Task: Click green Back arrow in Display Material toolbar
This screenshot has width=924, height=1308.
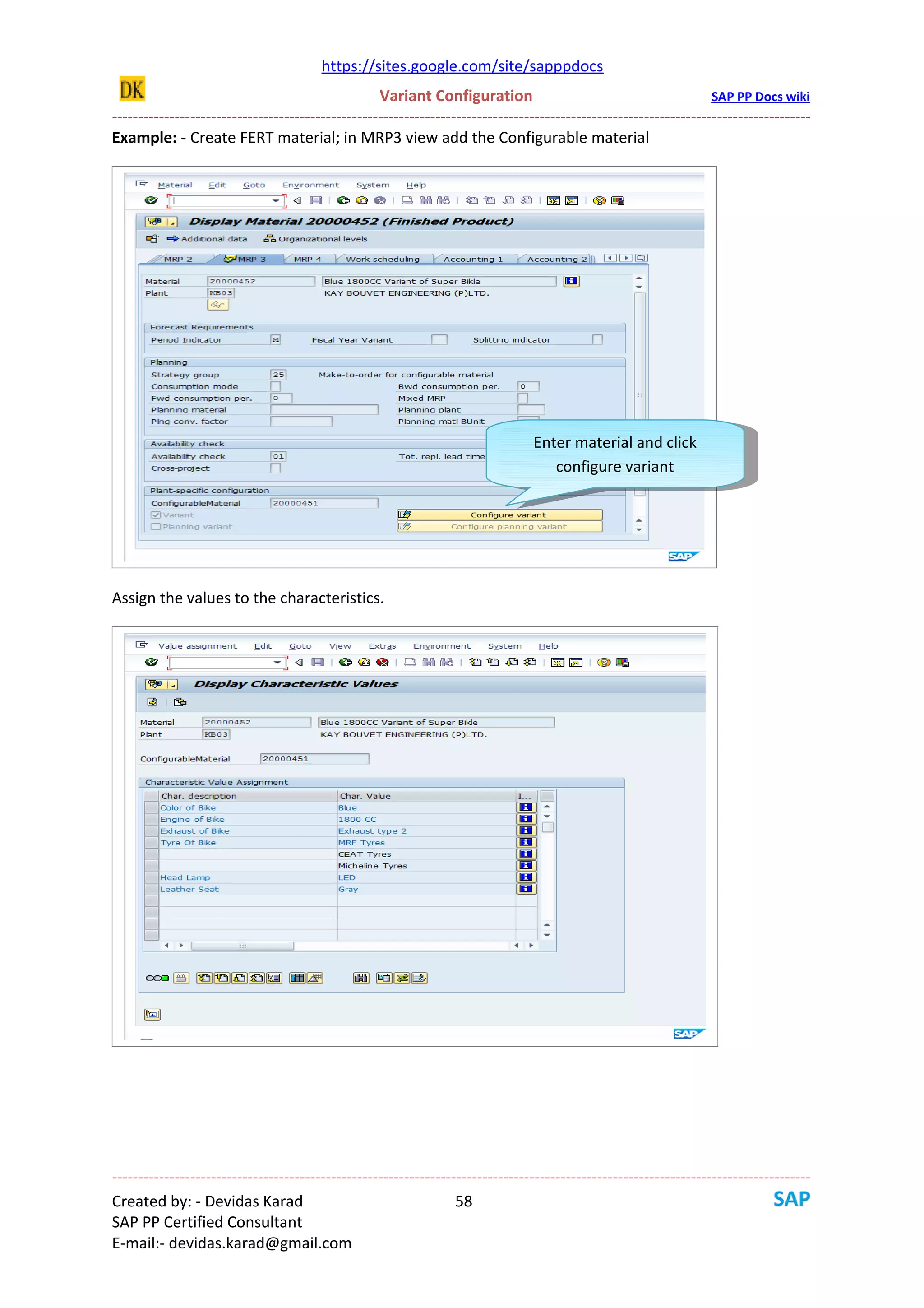Action: click(x=343, y=200)
